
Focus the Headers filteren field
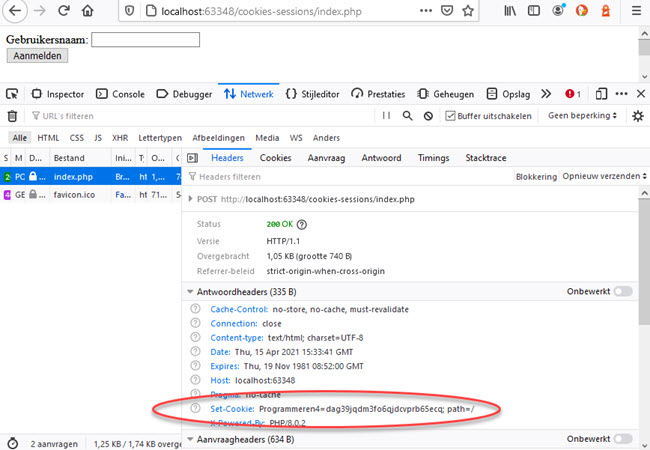pyautogui.click(x=348, y=177)
